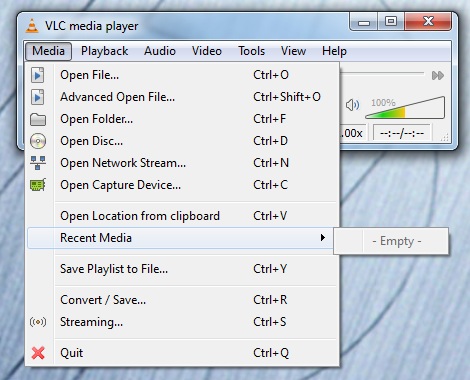Click the Open Folder icon
Image resolution: width=470 pixels, height=380 pixels.
tap(38, 119)
